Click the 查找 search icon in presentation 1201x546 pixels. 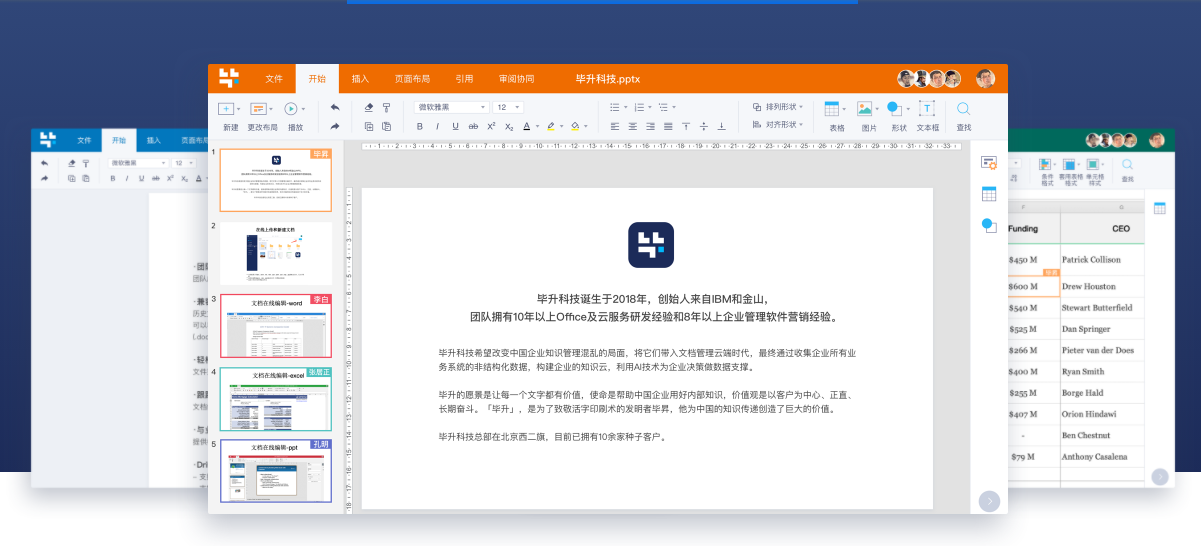click(x=964, y=109)
